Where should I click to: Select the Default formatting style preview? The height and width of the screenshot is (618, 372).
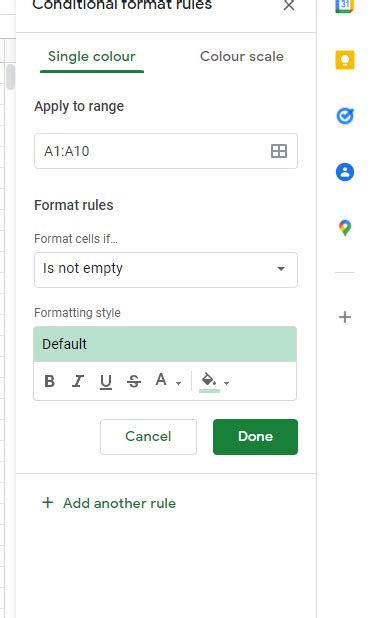coord(165,344)
